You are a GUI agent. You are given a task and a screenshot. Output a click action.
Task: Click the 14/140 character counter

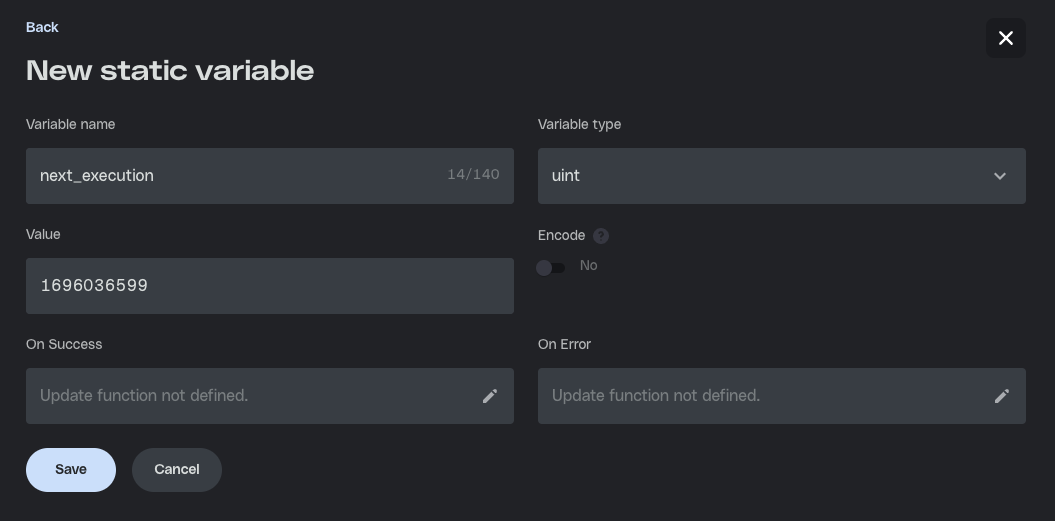coord(473,175)
